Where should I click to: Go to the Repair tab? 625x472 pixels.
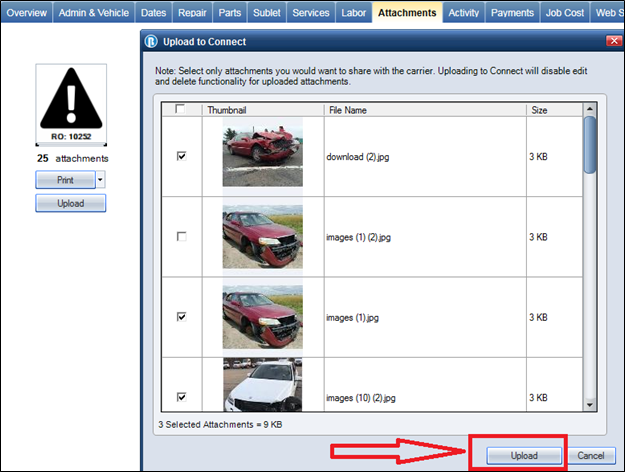(x=192, y=13)
